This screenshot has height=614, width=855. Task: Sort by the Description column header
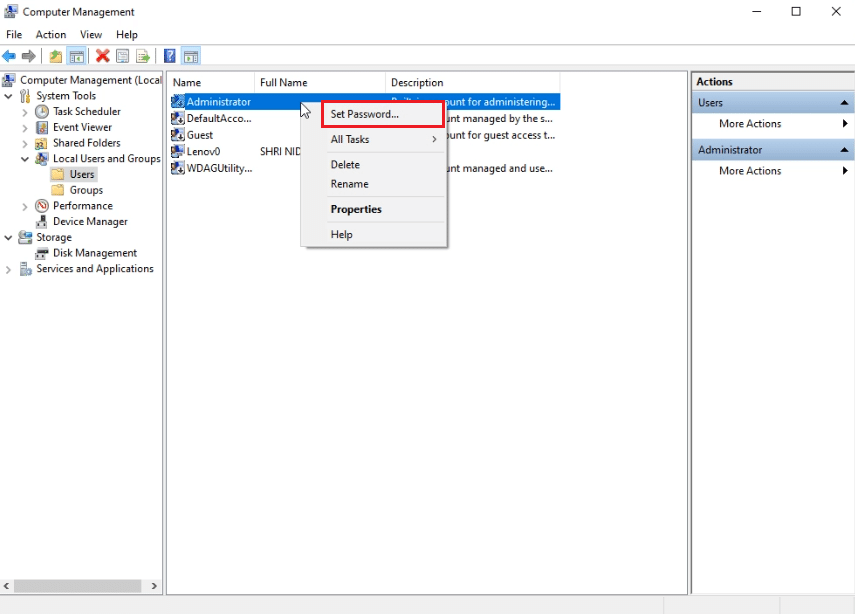coord(472,82)
